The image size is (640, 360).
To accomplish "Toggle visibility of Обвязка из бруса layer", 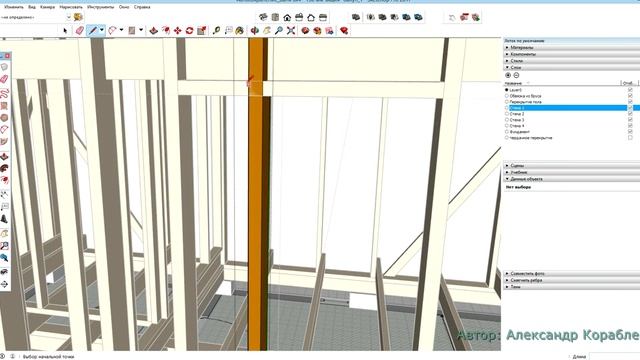I will pos(630,96).
